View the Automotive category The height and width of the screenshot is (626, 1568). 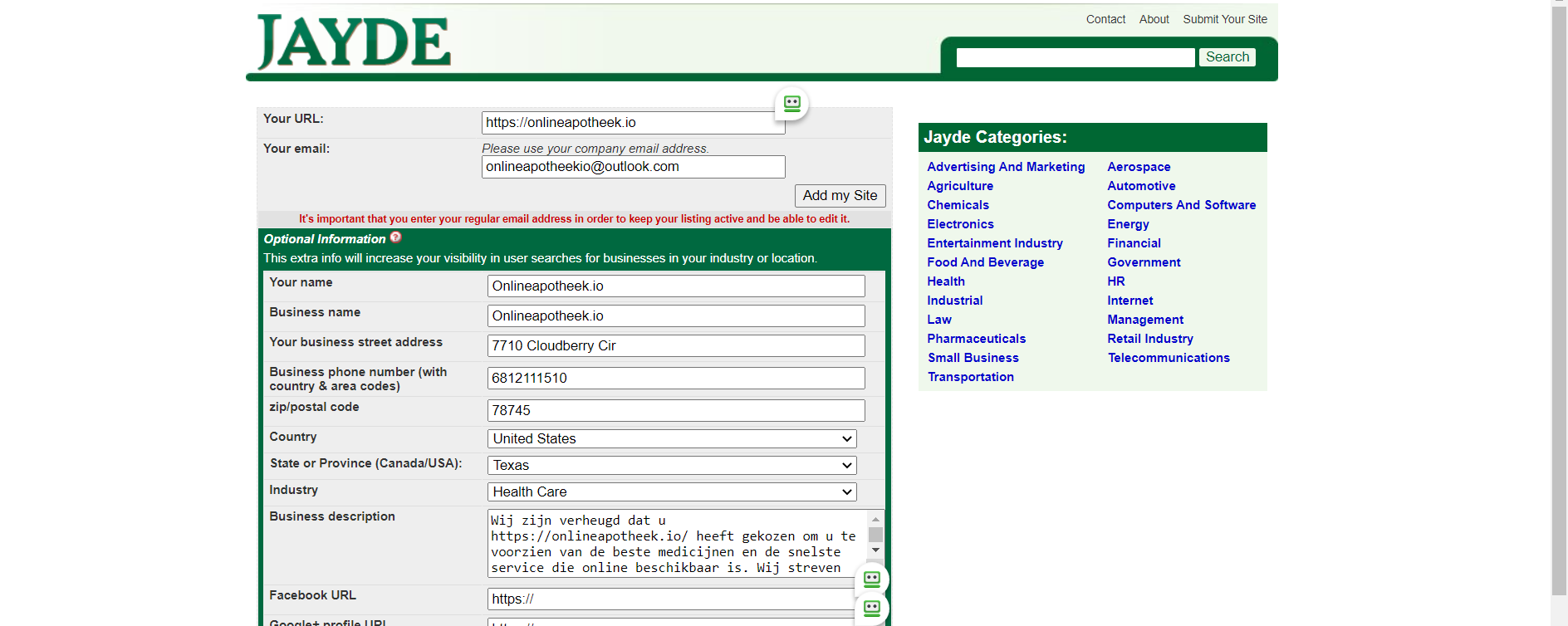[1141, 186]
